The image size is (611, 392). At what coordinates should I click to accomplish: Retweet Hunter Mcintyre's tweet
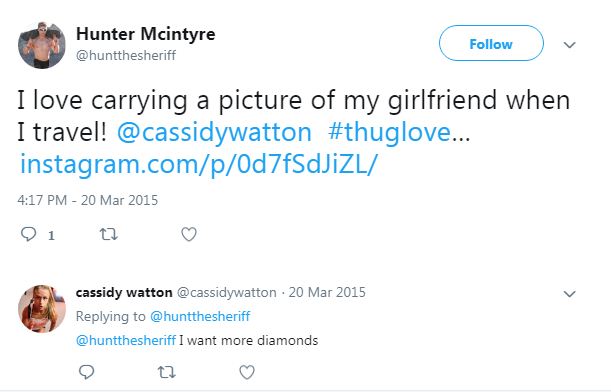tap(108, 234)
